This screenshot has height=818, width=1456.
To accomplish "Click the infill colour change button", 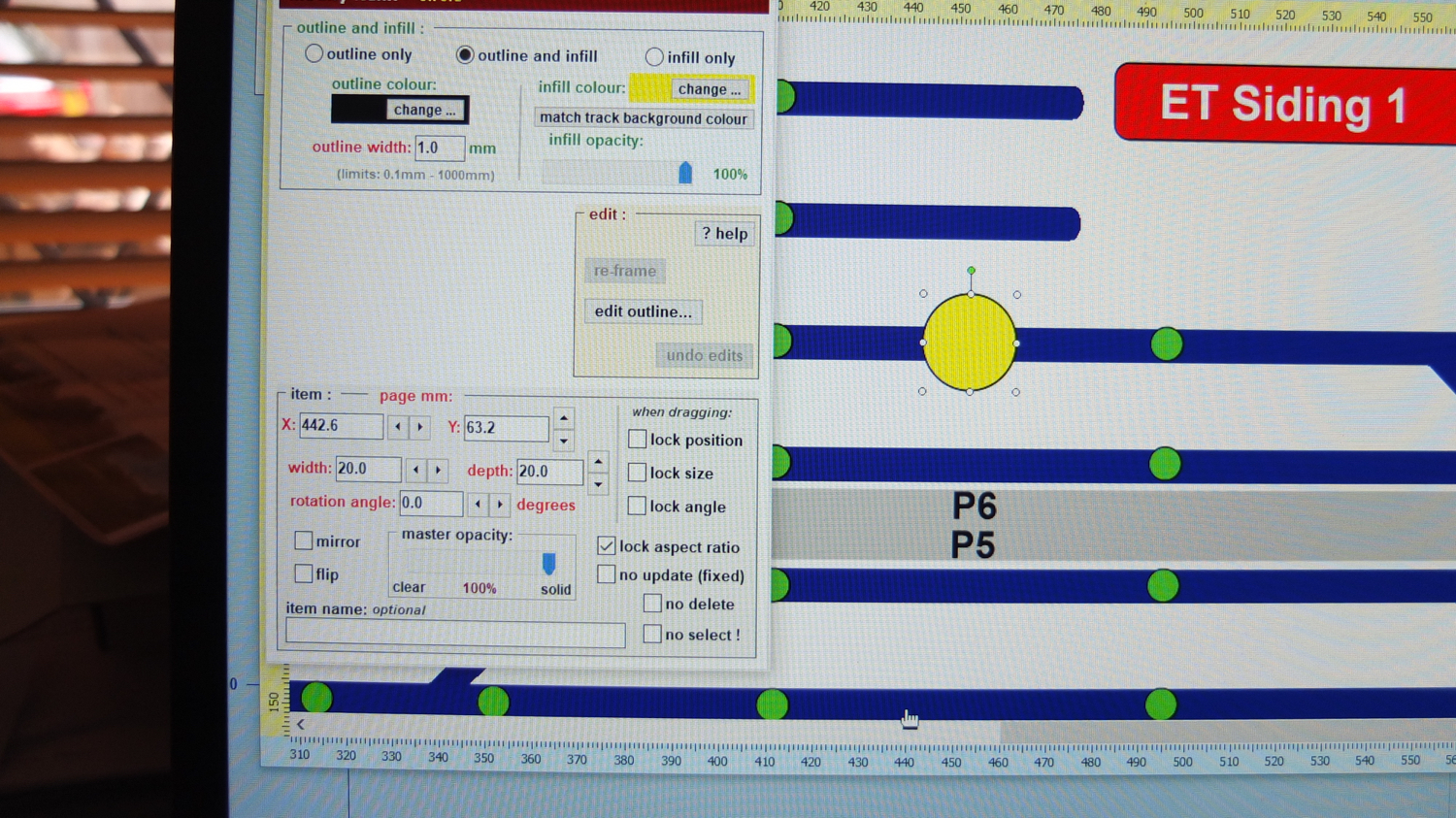I will point(710,89).
